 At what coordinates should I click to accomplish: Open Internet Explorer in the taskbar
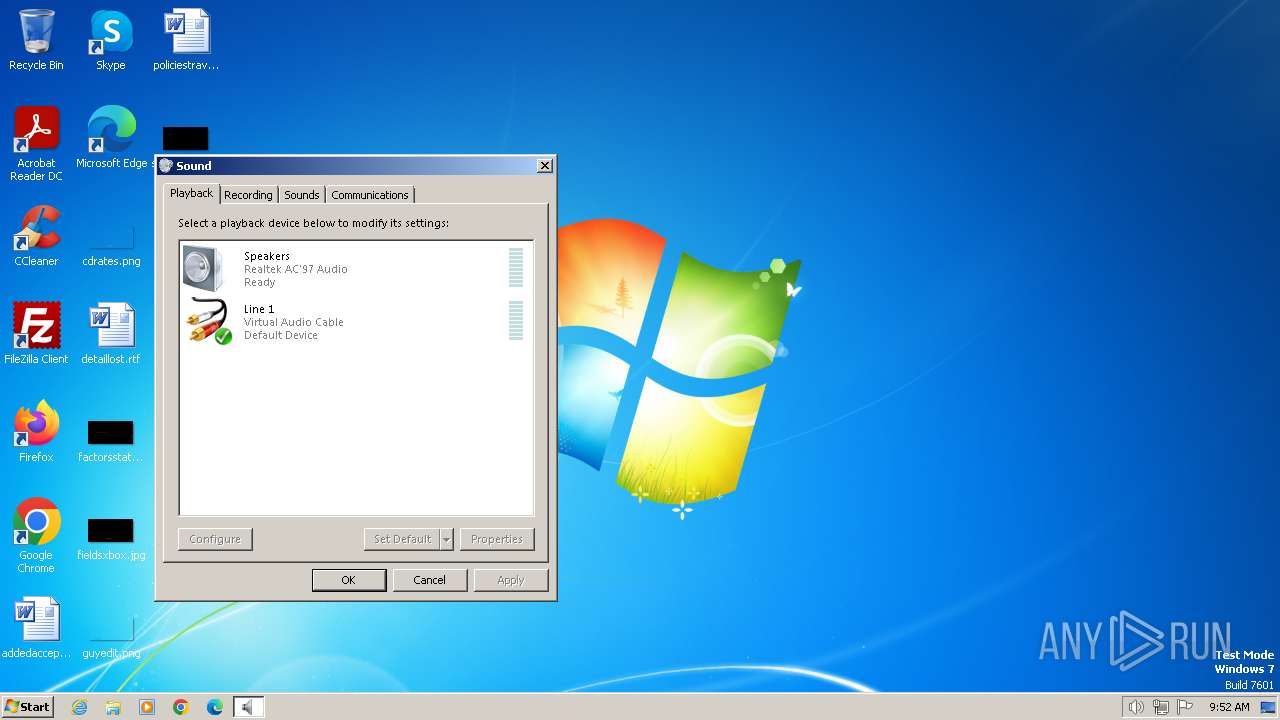coord(80,707)
